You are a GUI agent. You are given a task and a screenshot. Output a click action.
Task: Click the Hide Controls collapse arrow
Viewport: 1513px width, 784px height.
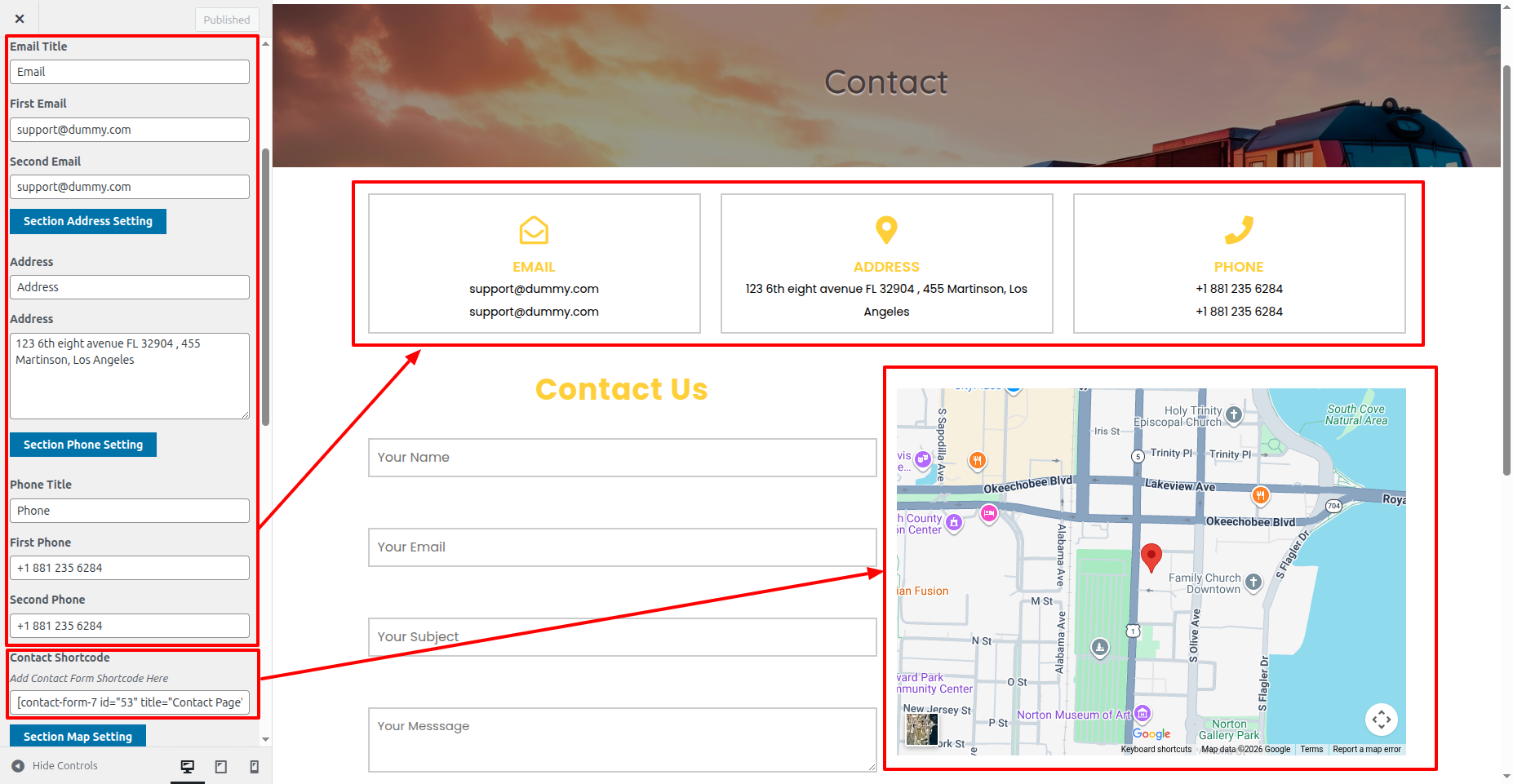coord(18,766)
